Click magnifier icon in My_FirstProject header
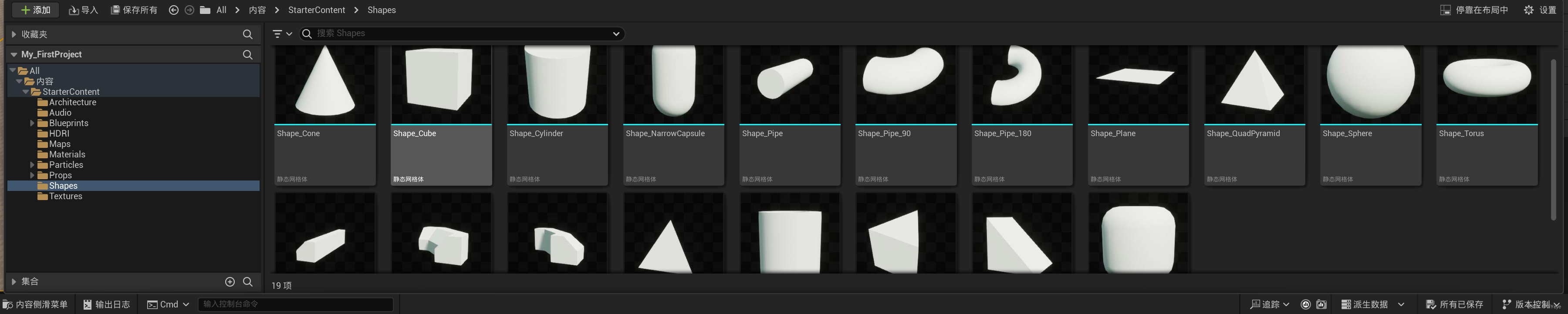1568x314 pixels. (x=247, y=55)
